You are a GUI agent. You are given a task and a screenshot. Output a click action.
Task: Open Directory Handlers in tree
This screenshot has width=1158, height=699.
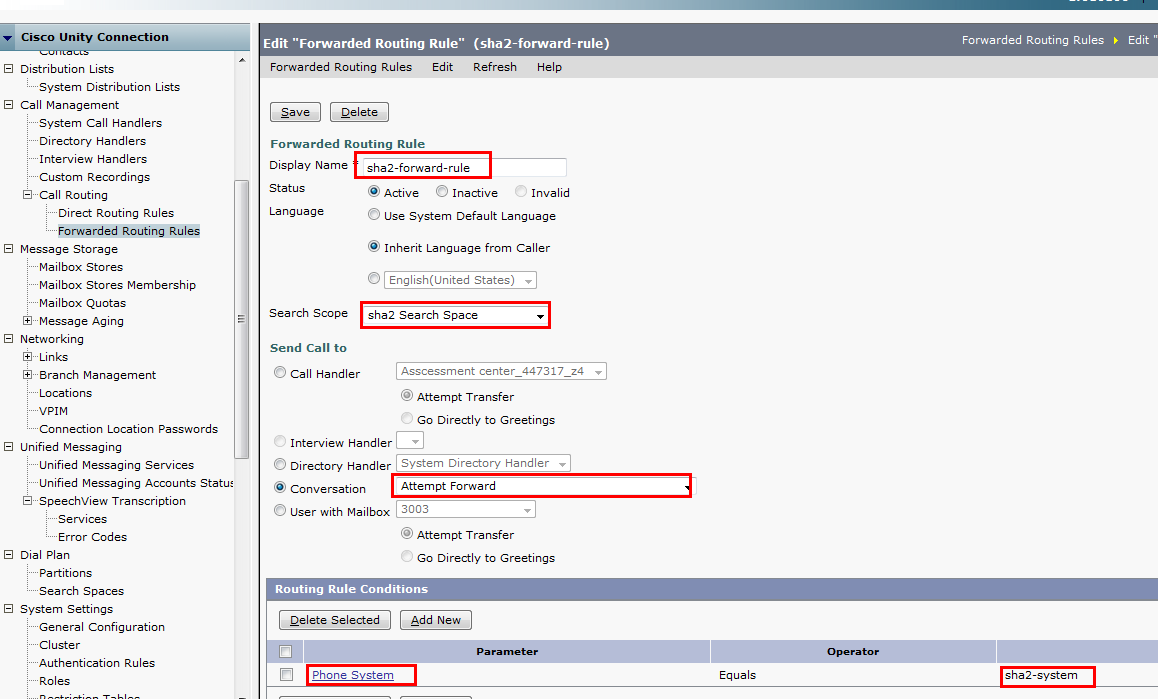click(x=92, y=141)
